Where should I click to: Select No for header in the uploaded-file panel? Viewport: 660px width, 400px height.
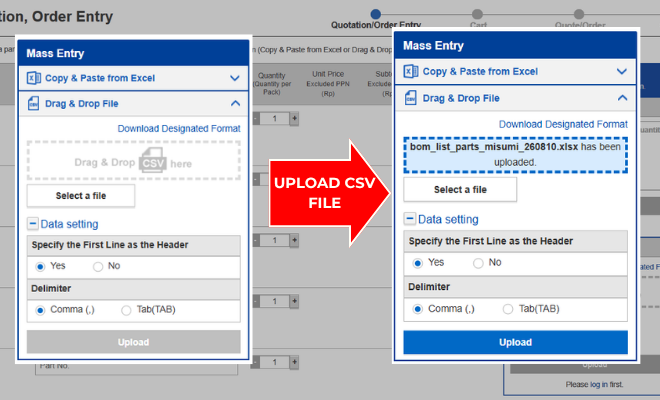[478, 263]
